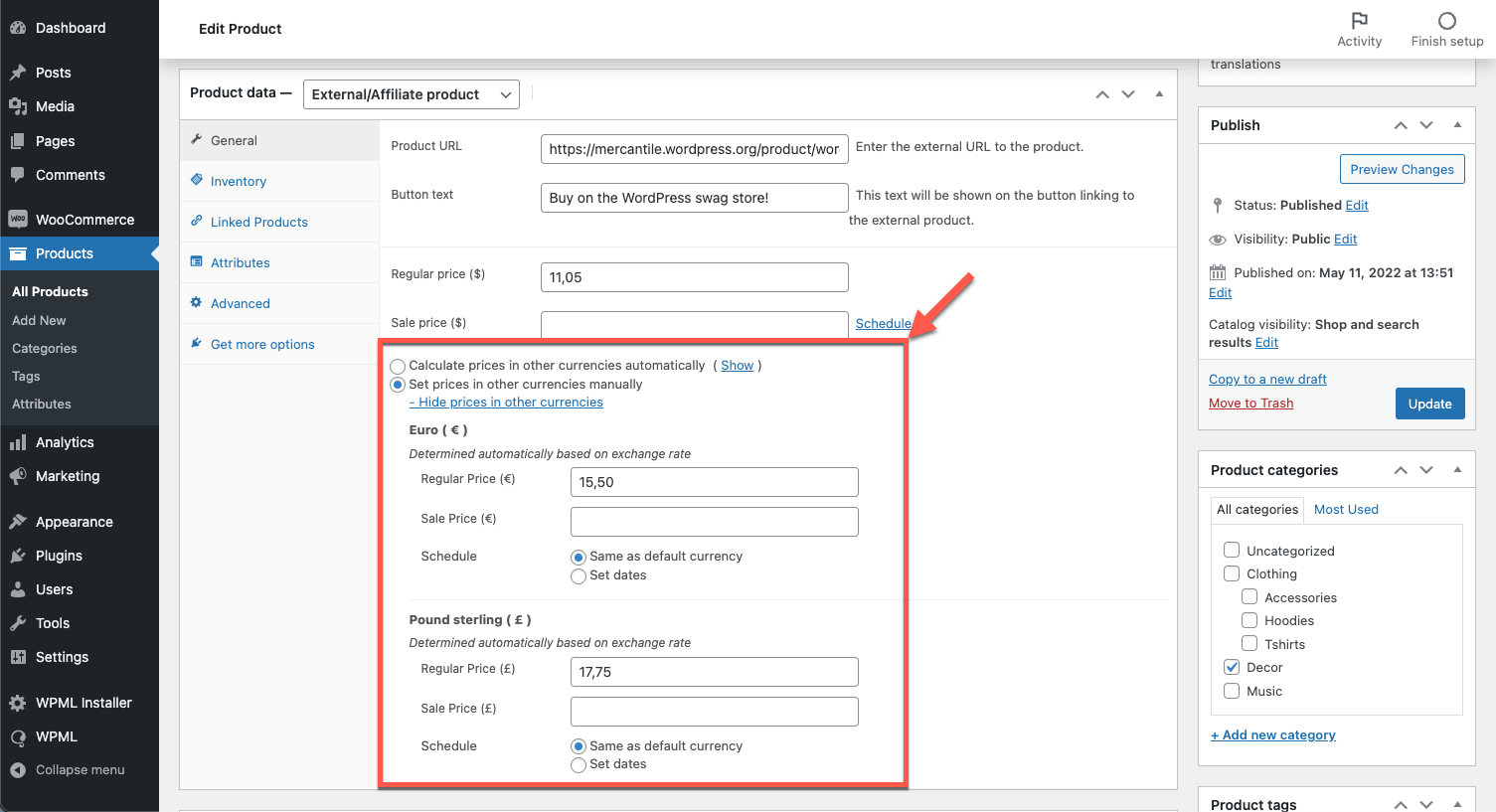1496x812 pixels.
Task: Check the Clothing category box
Action: [1232, 573]
